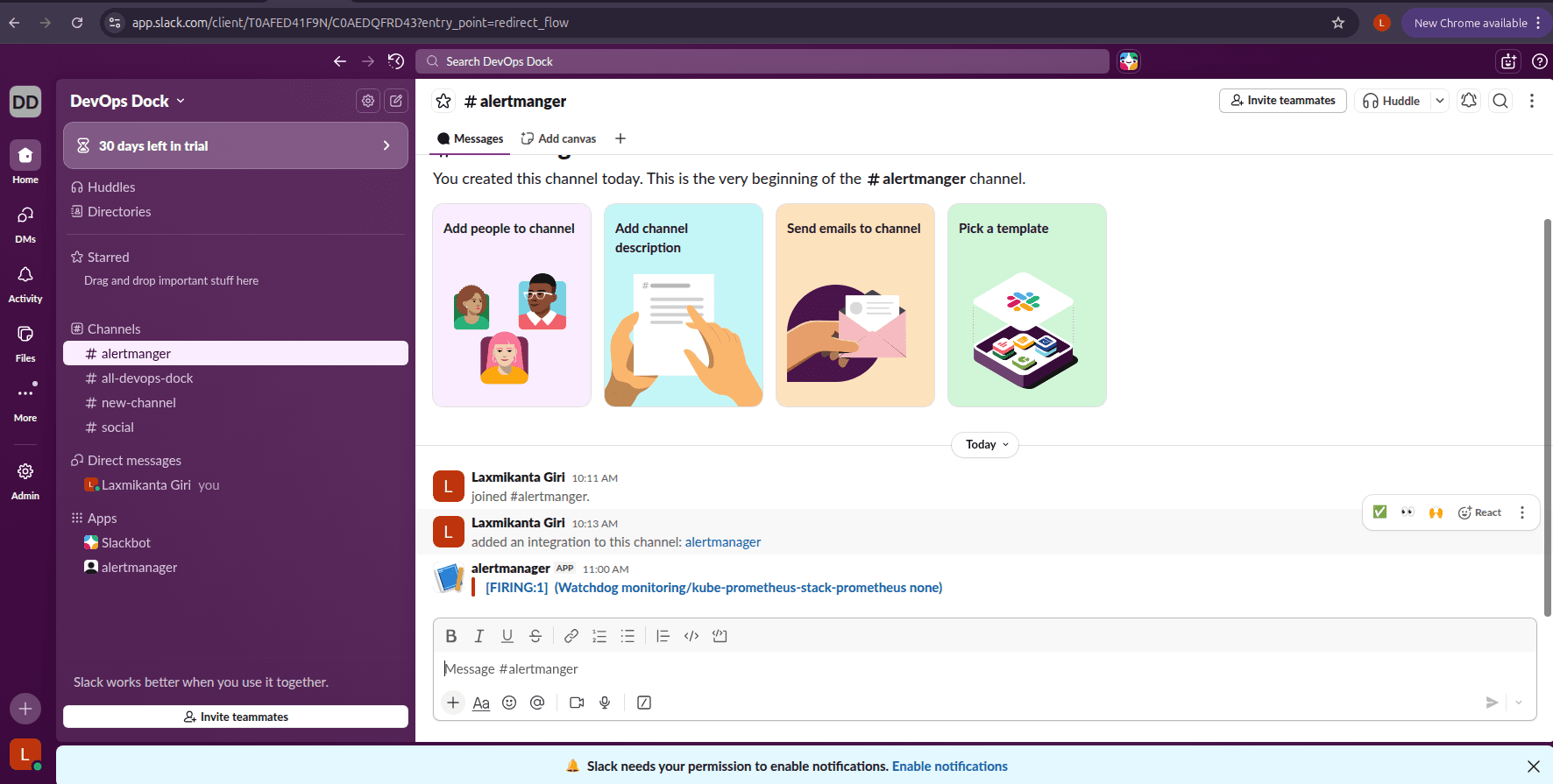Expand the DevOps Dock workspace menu
Image resolution: width=1553 pixels, height=784 pixels.
point(128,101)
